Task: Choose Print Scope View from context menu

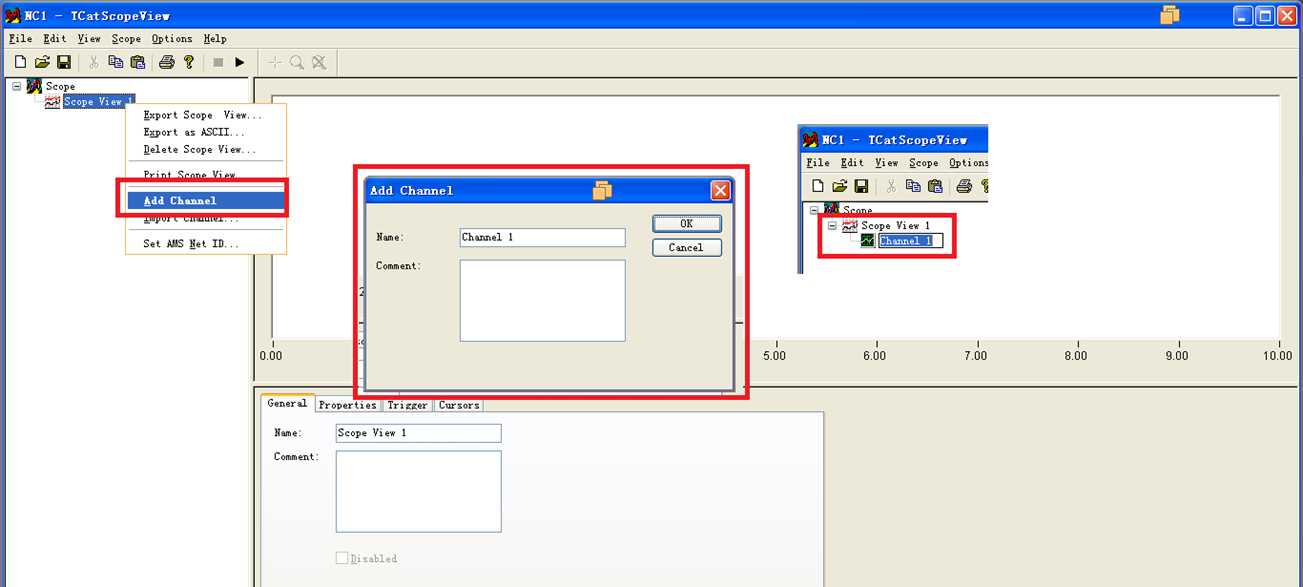Action: pos(190,175)
